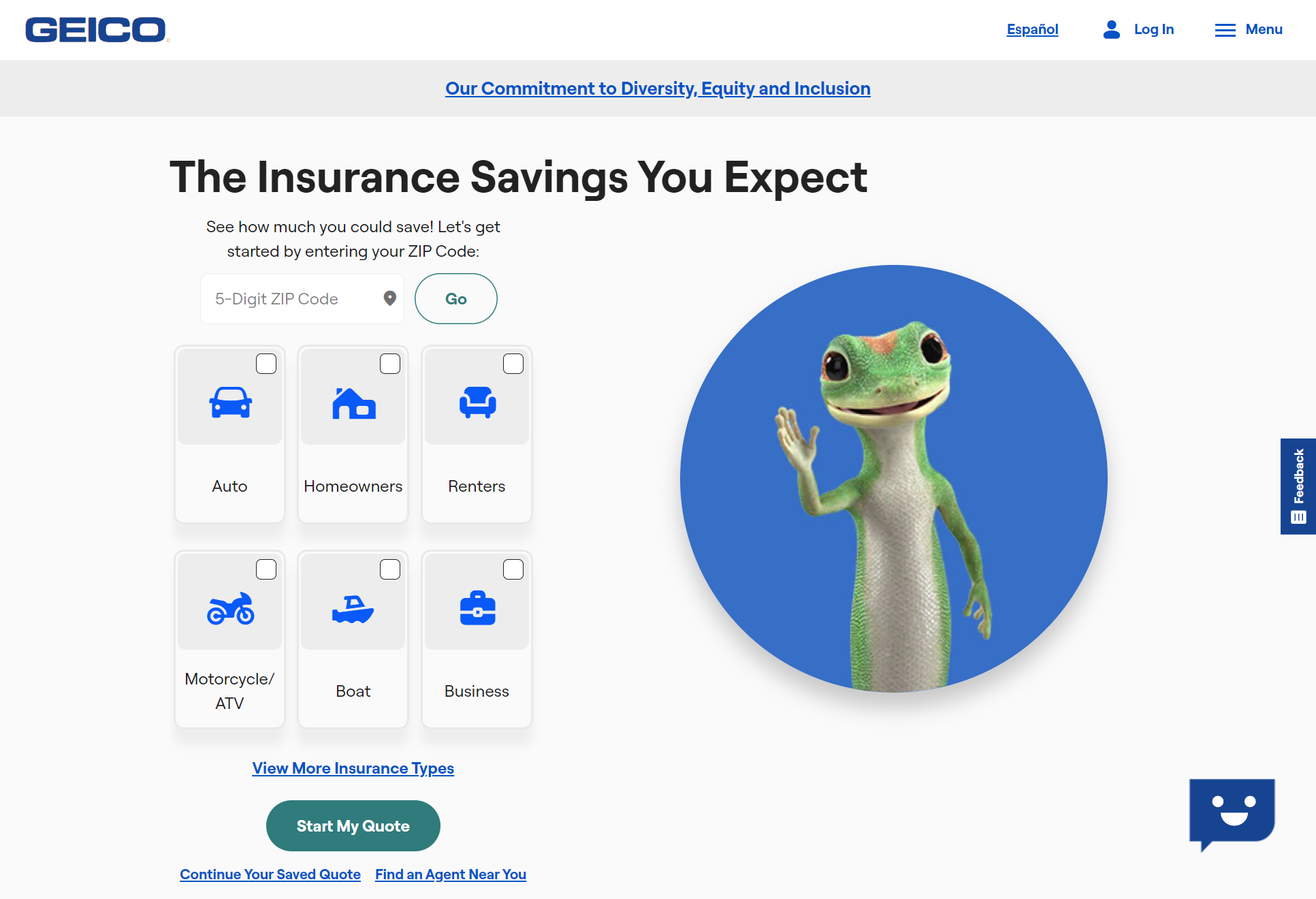Click Continue Your Saved Quote link
This screenshot has height=899, width=1316.
270,873
